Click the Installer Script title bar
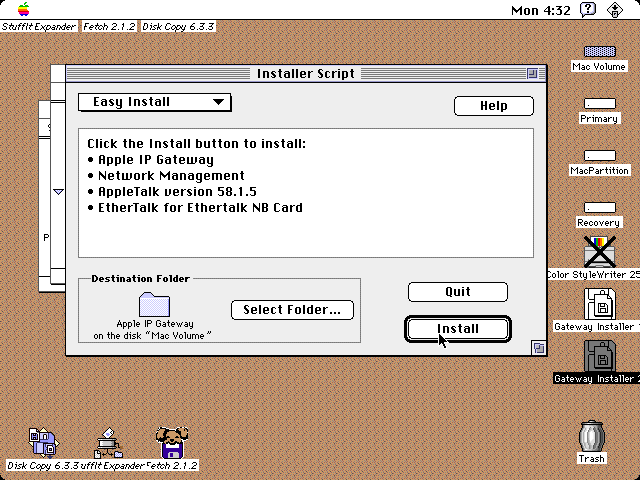The height and width of the screenshot is (480, 640). coord(306,73)
